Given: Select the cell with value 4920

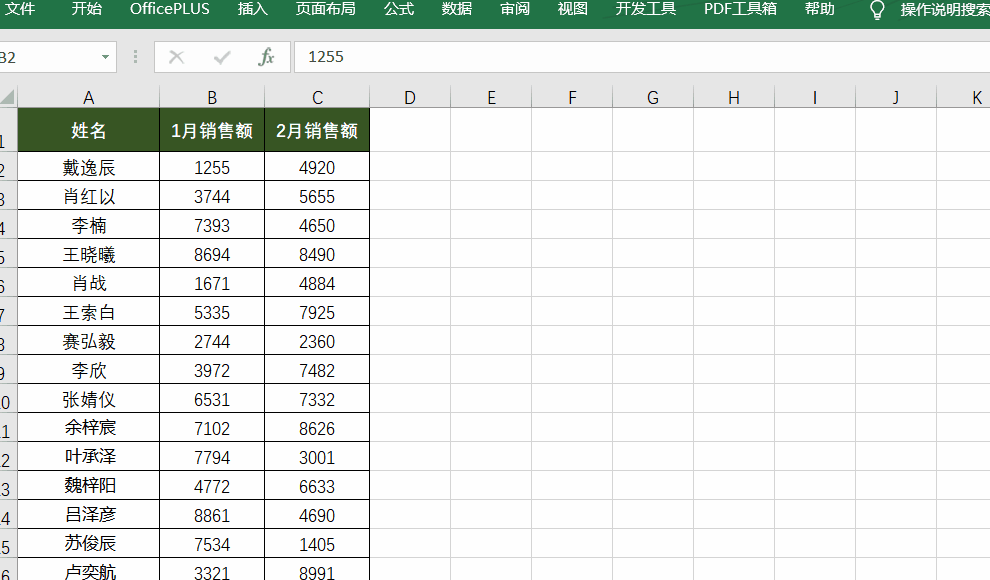Looking at the screenshot, I should click(x=317, y=167).
